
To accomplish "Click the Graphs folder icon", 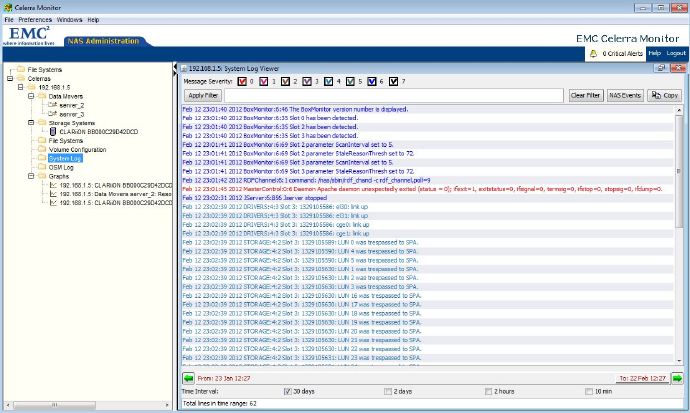I will [x=42, y=176].
